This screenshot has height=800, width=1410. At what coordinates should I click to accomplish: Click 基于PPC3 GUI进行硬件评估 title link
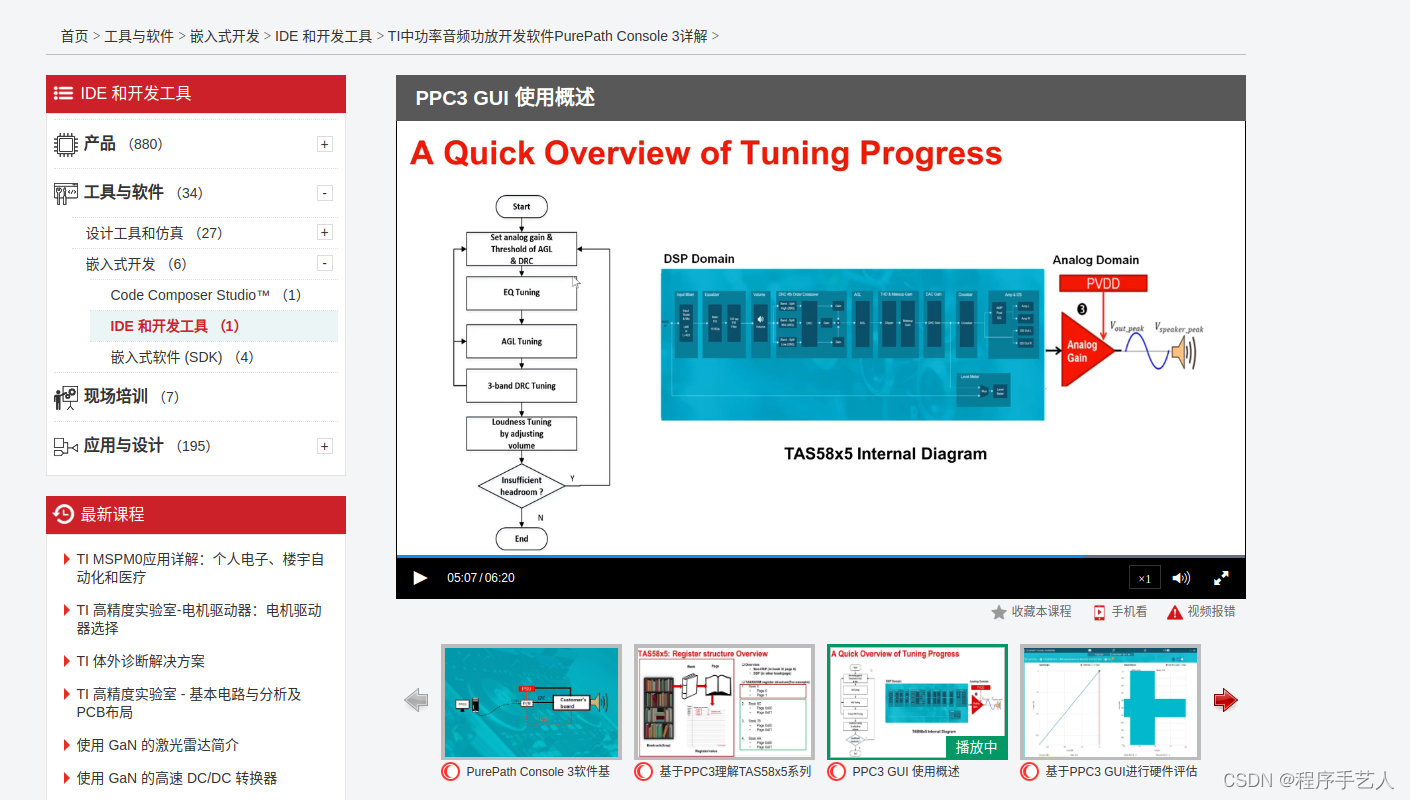point(1121,772)
